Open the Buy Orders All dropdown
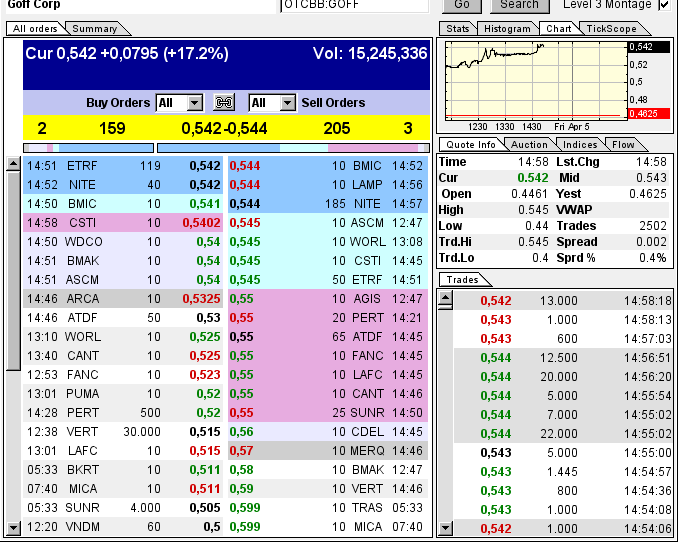The image size is (680, 543). tap(179, 103)
